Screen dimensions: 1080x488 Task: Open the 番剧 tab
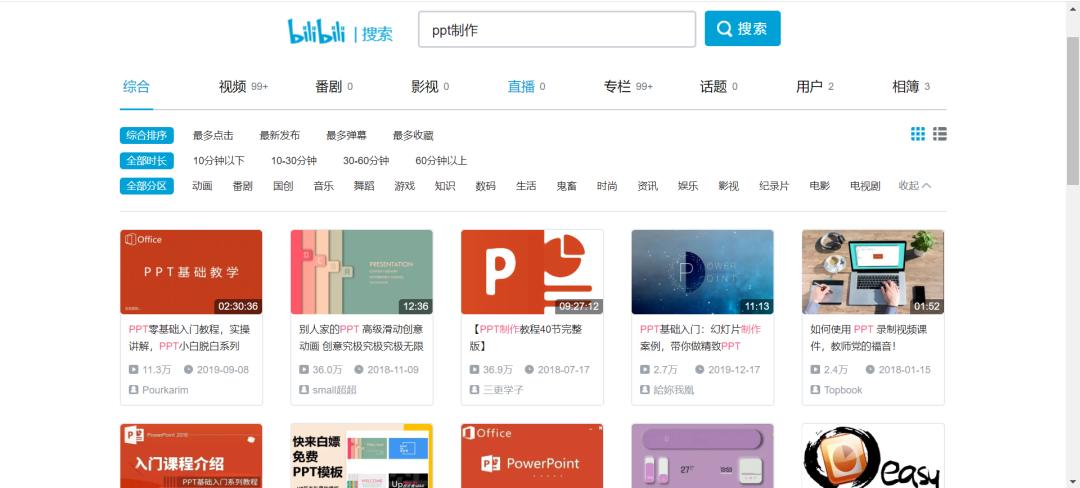point(334,87)
